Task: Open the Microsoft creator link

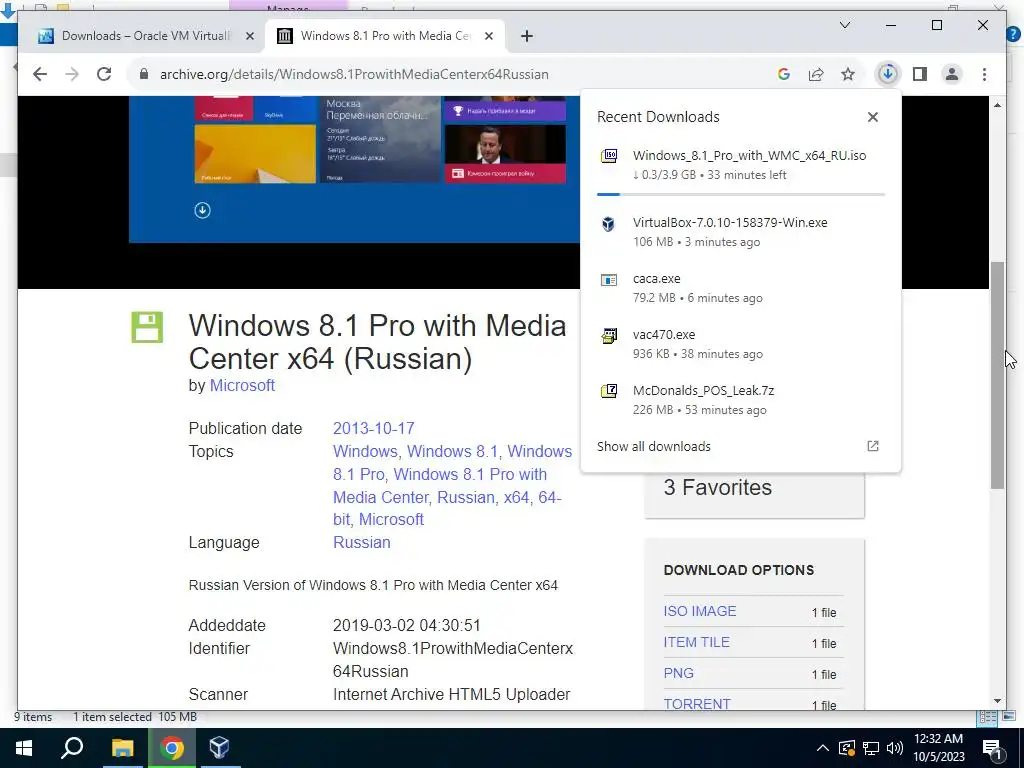Action: coord(242,386)
